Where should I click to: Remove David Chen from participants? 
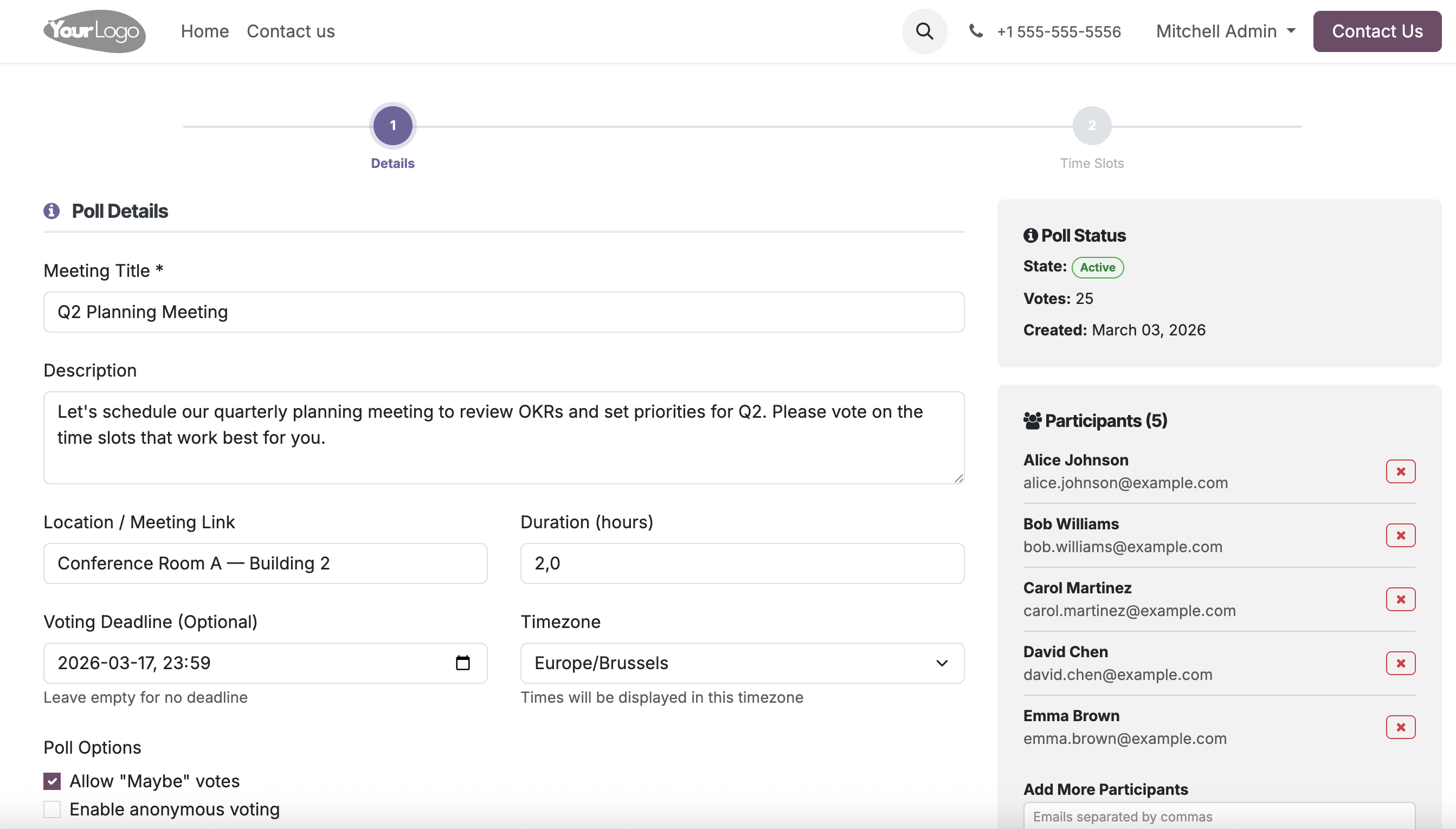1400,663
